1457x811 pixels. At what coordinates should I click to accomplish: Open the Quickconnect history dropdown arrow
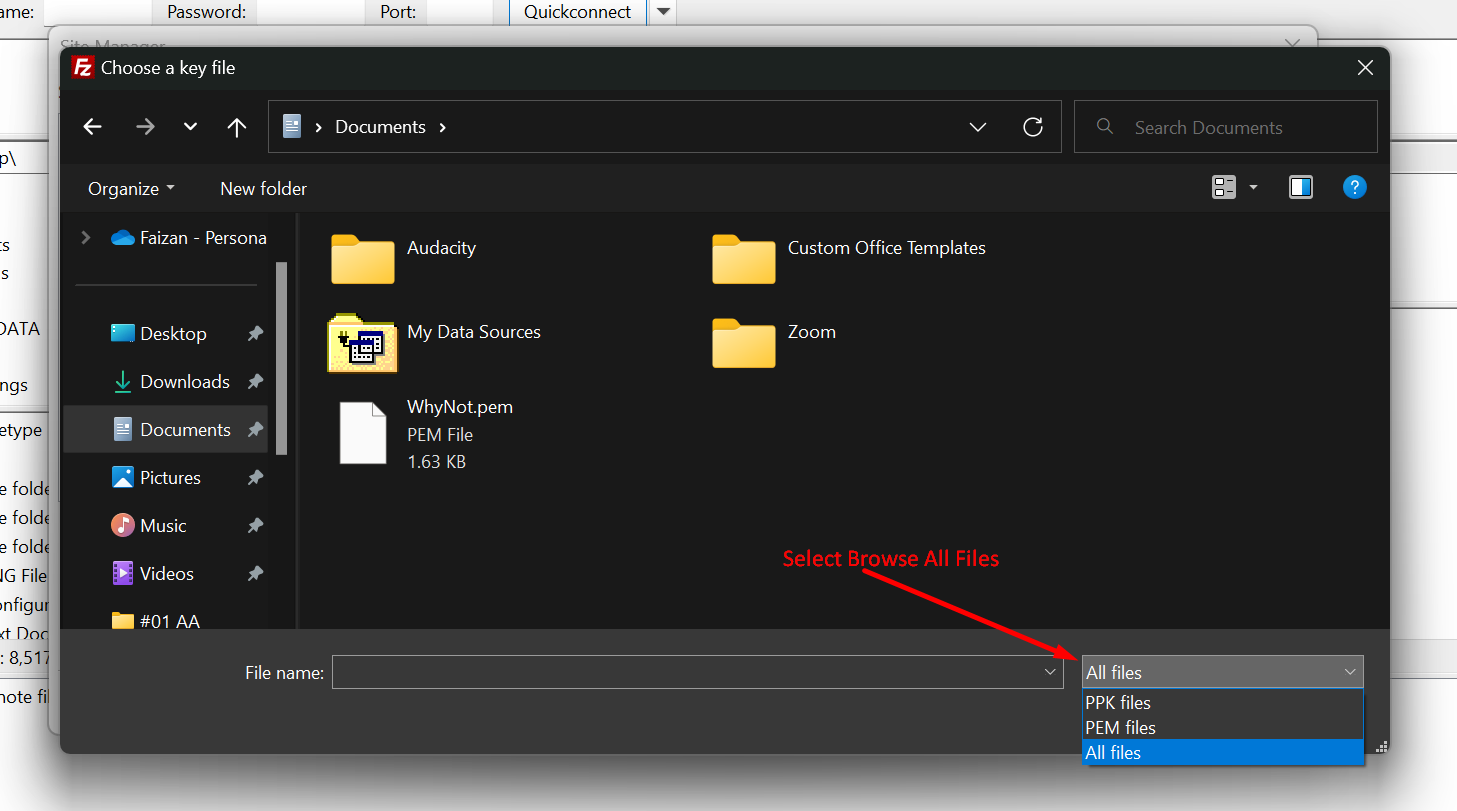[x=664, y=12]
